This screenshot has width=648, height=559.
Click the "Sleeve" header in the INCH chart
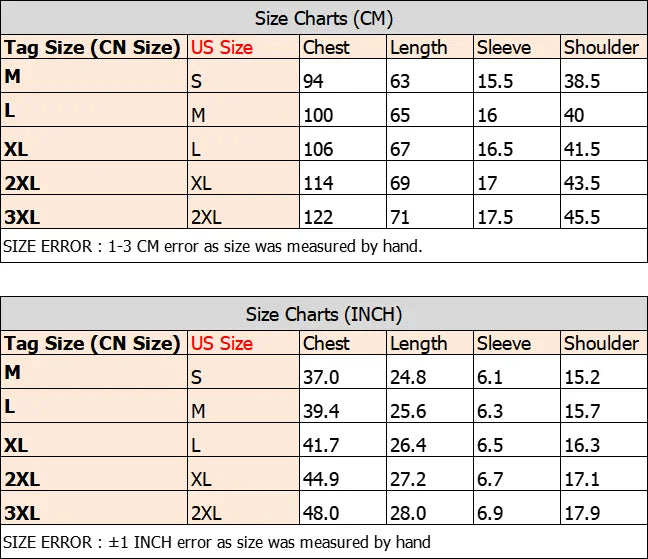504,343
